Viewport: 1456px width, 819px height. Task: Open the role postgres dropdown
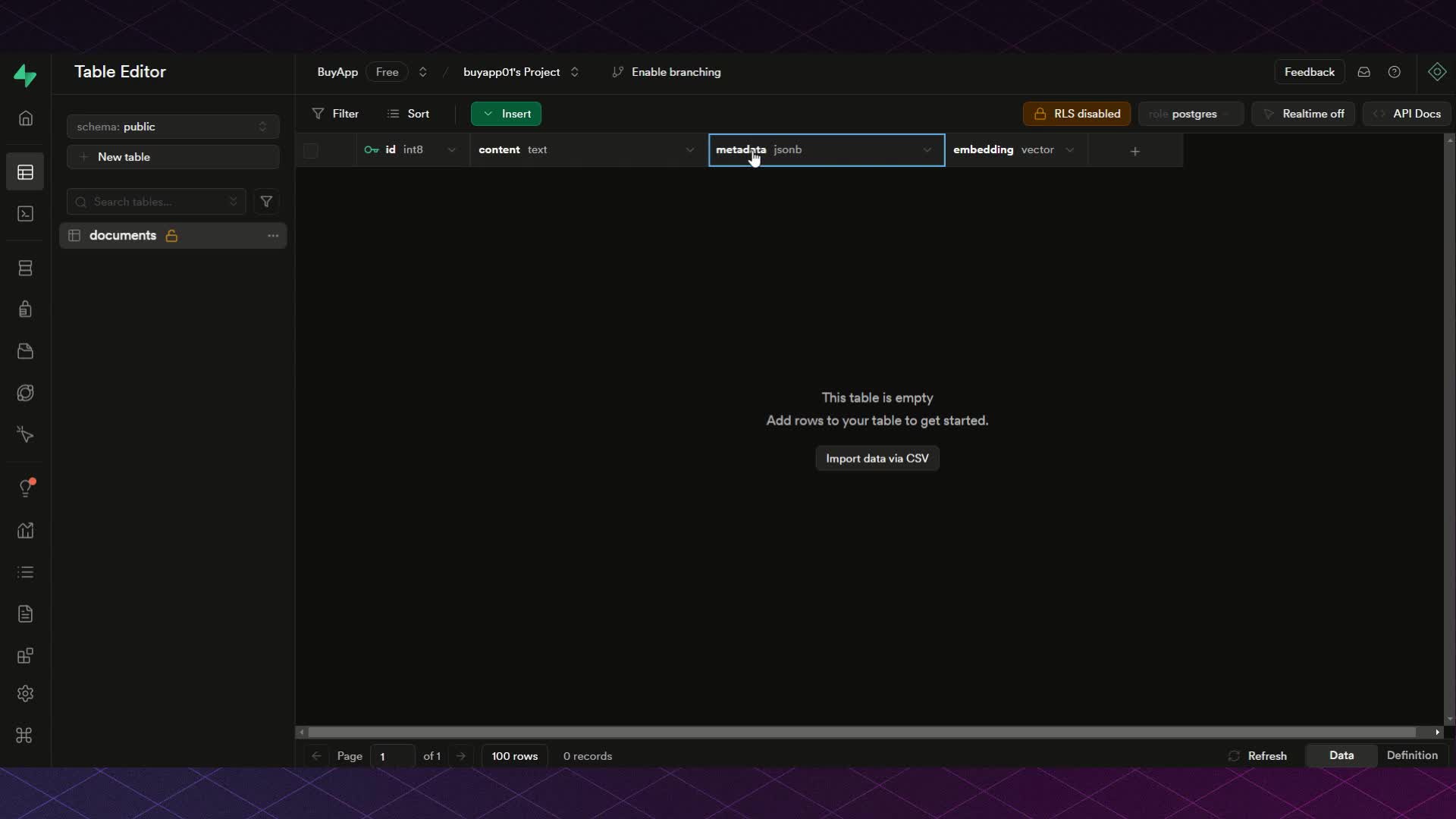click(x=1190, y=114)
